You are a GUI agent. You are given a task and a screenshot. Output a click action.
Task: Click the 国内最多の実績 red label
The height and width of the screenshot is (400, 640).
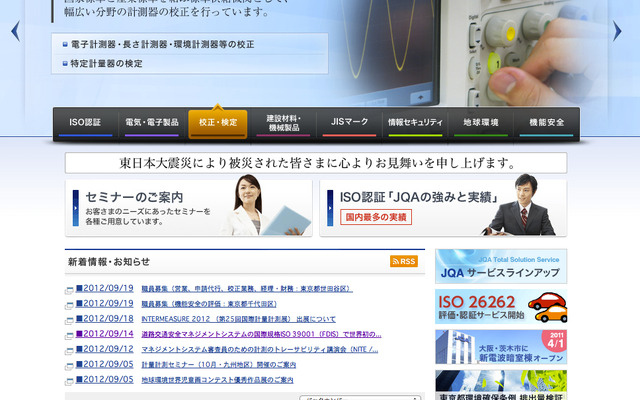[x=376, y=217]
